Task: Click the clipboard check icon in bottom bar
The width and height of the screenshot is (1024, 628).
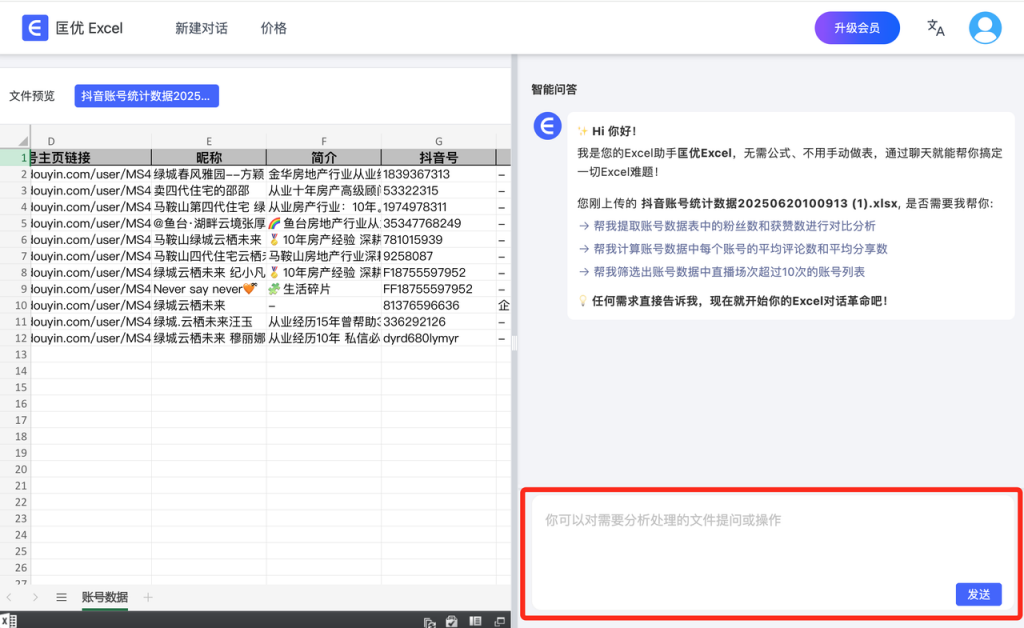Action: 452,621
